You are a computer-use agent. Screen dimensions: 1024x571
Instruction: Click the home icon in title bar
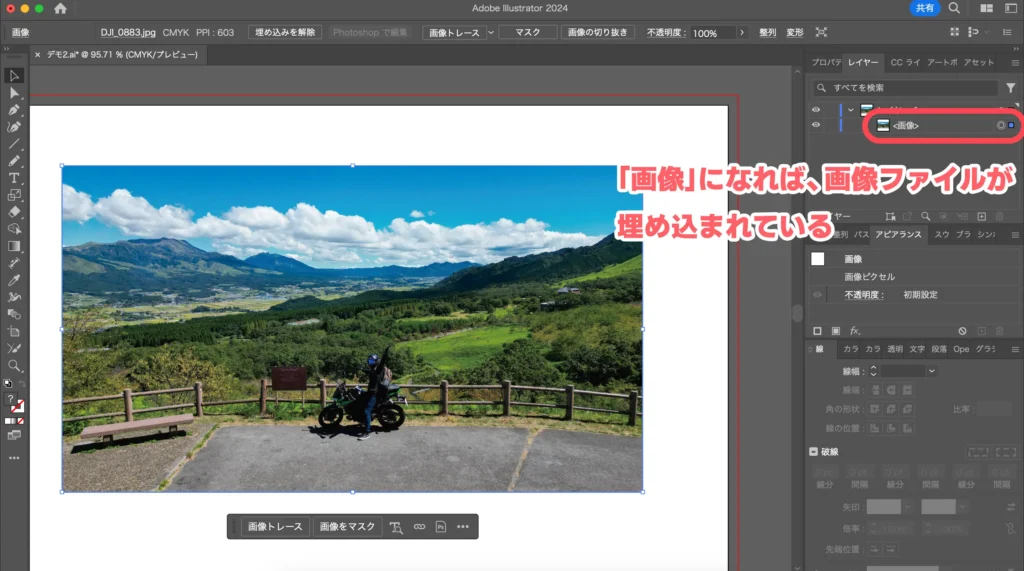pyautogui.click(x=60, y=8)
